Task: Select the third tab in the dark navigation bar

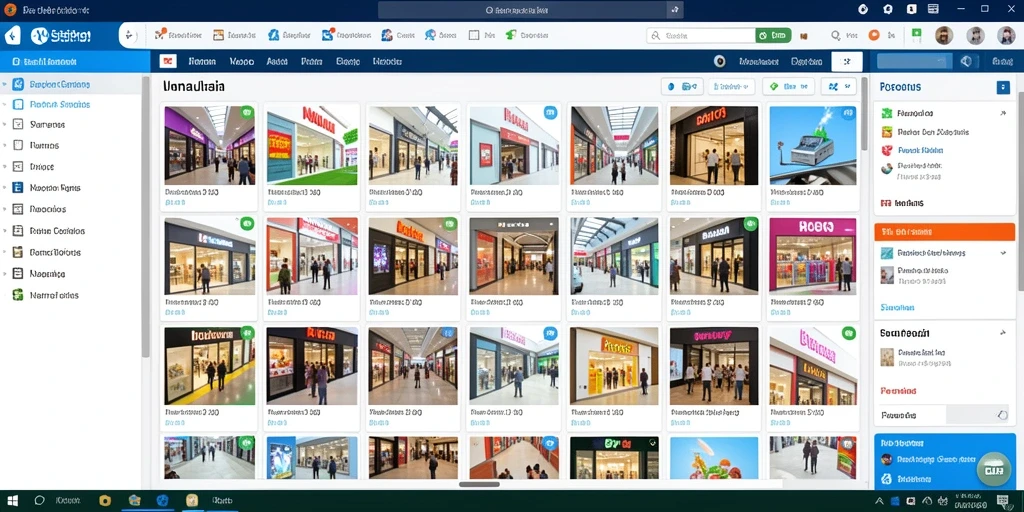Action: [278, 61]
